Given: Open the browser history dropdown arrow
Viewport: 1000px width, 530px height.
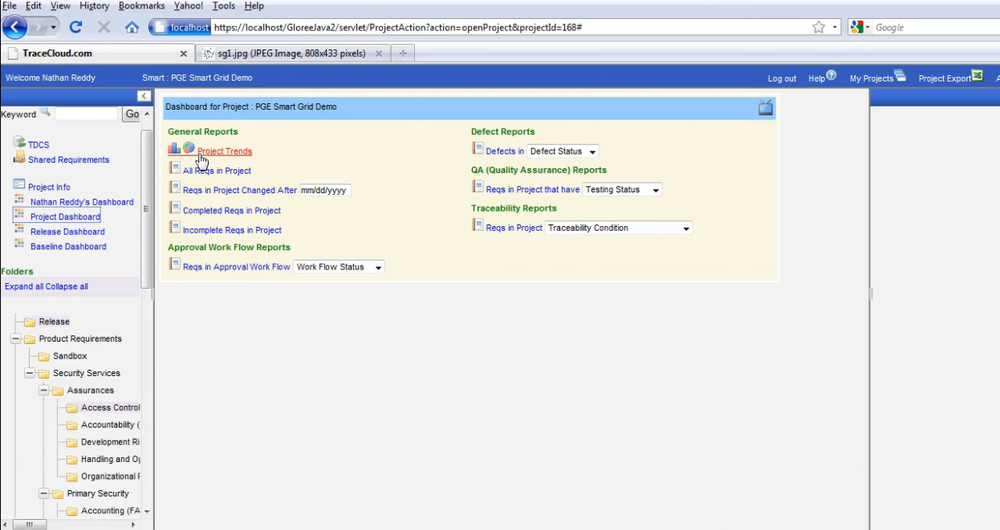Looking at the screenshot, I should pyautogui.click(x=53, y=27).
